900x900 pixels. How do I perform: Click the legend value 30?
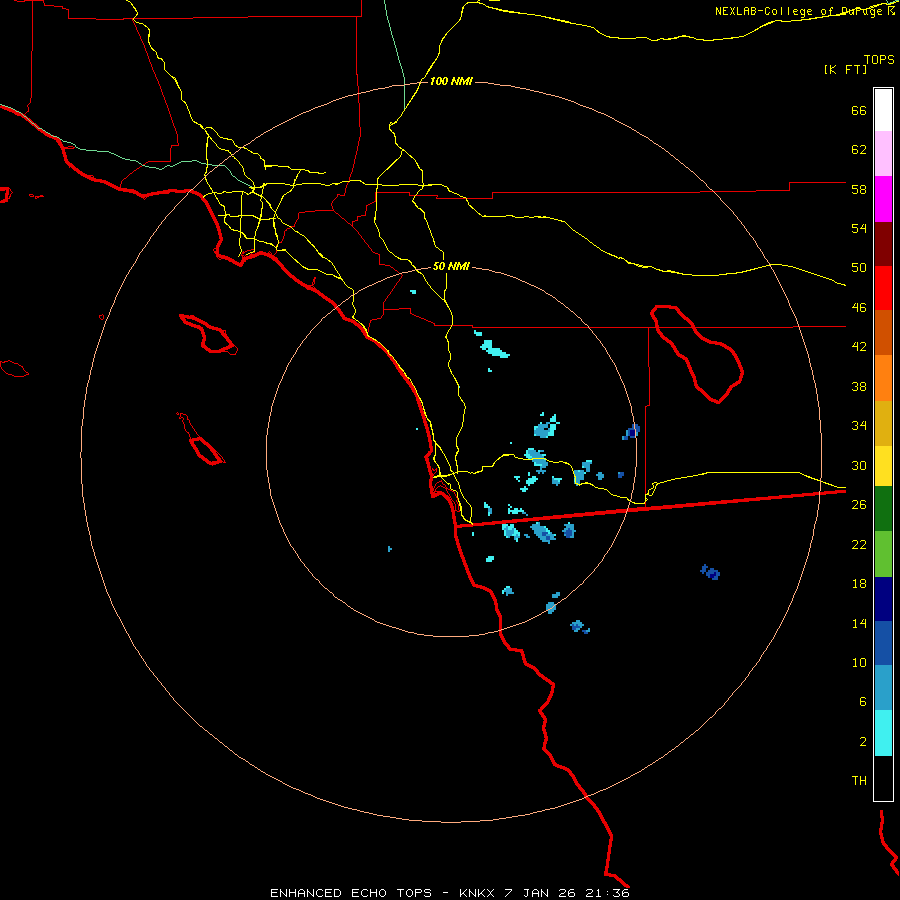coord(859,465)
